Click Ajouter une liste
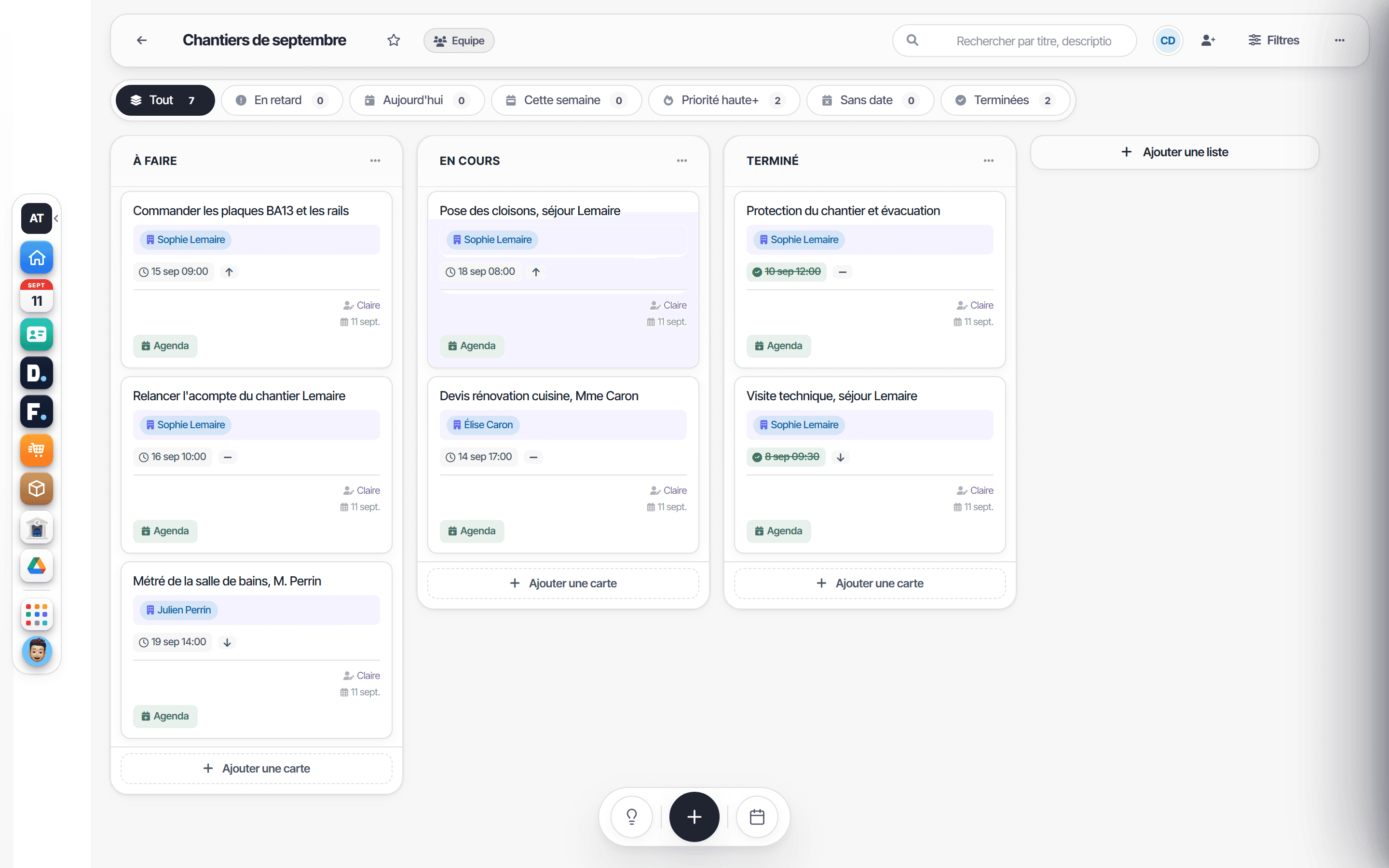Image resolution: width=1389 pixels, height=868 pixels. [x=1174, y=152]
